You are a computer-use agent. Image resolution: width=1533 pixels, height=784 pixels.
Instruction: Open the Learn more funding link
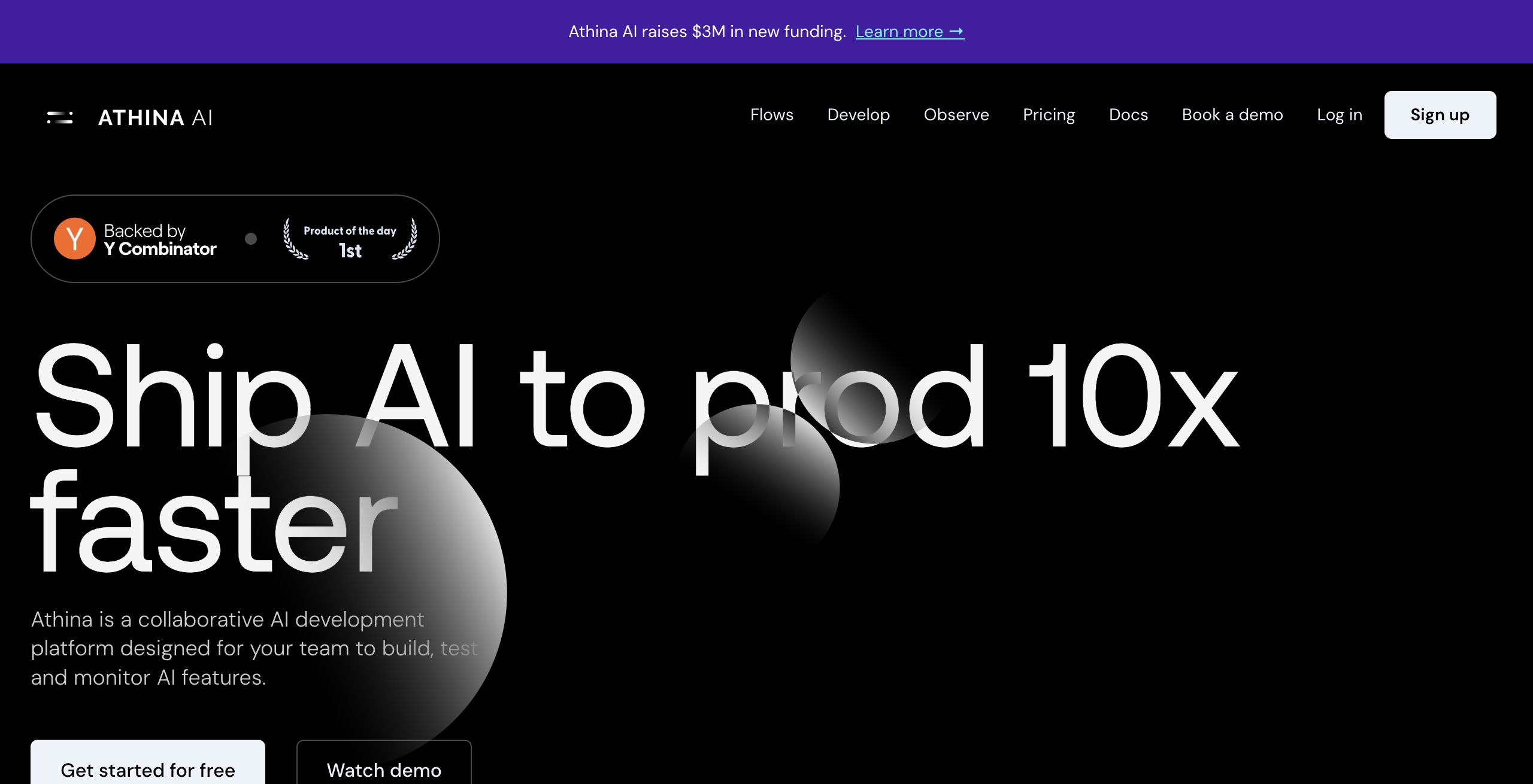coord(910,32)
